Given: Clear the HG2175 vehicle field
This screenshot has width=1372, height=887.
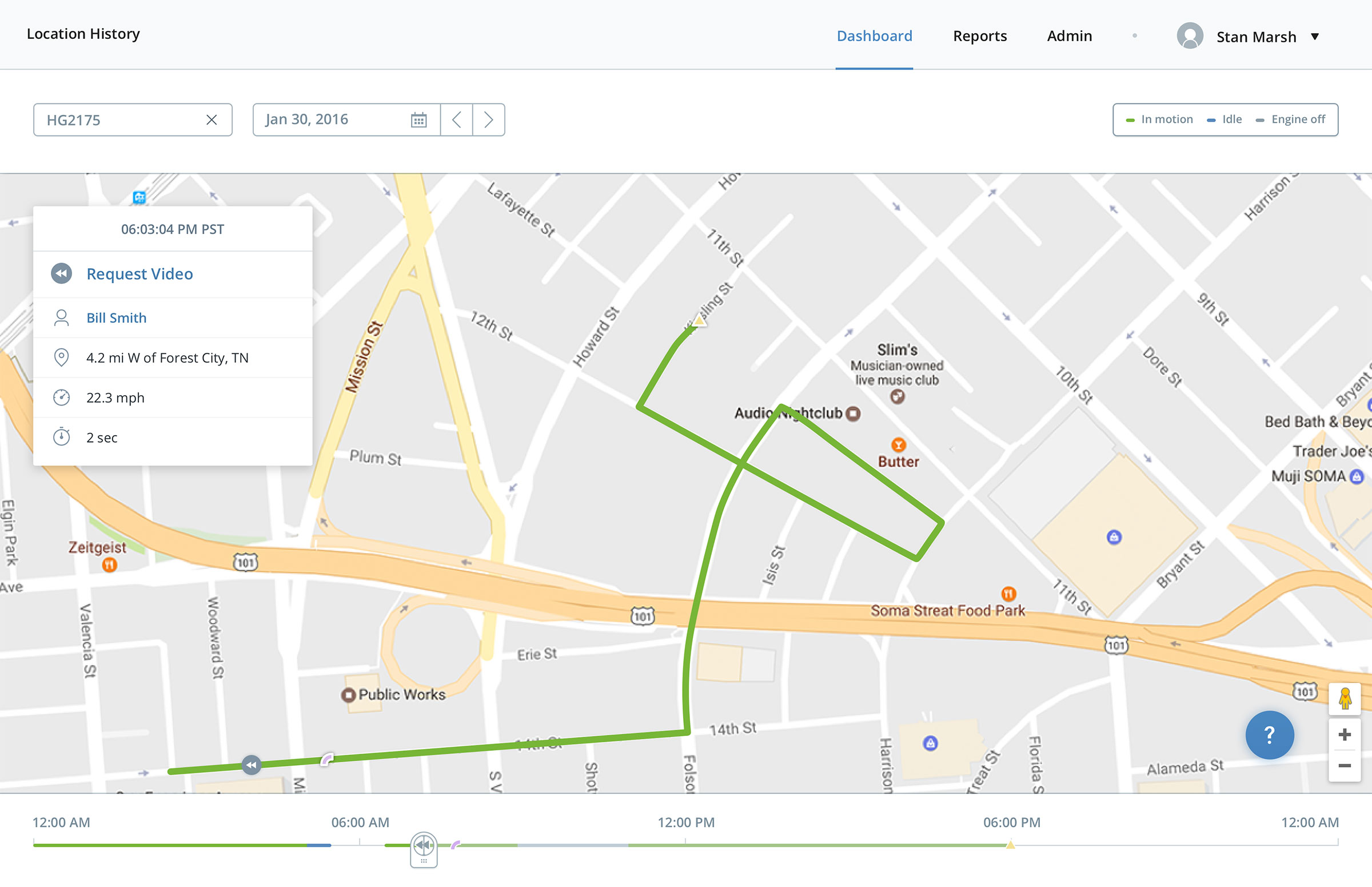Looking at the screenshot, I should point(212,120).
